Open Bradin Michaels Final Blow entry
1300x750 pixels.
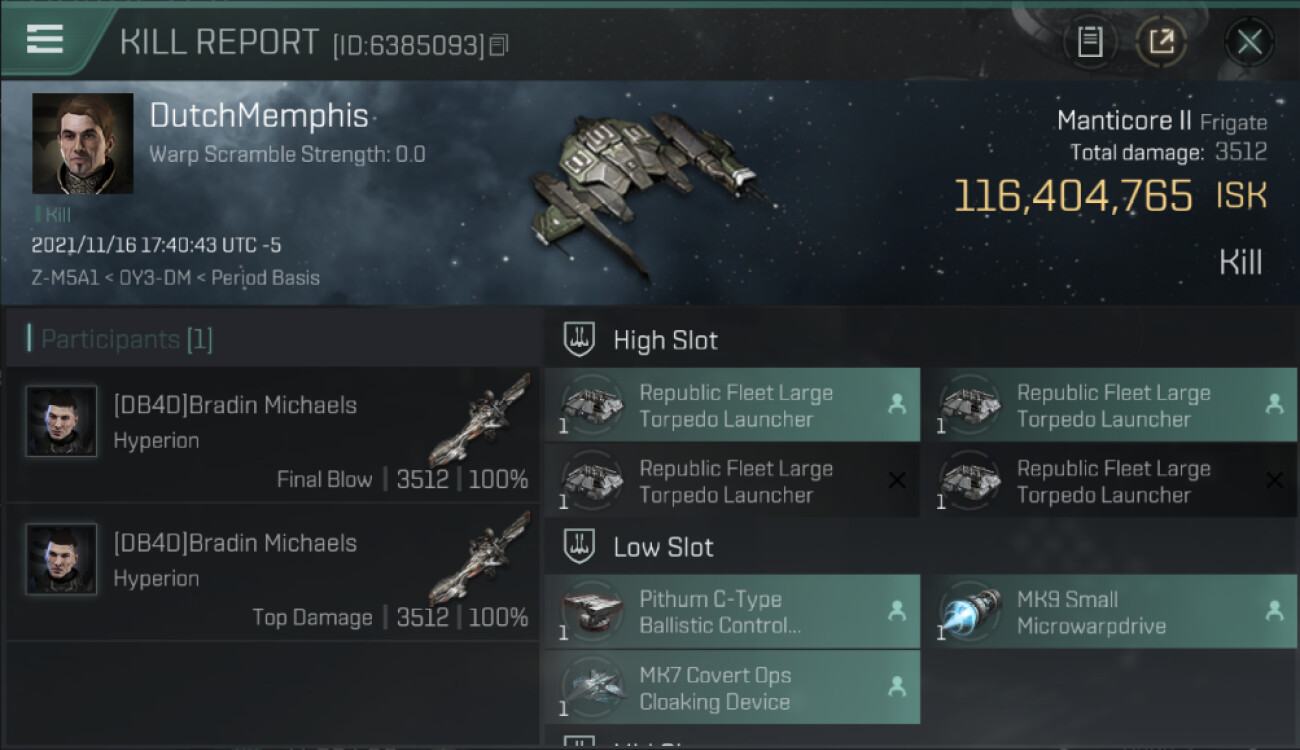[x=273, y=434]
